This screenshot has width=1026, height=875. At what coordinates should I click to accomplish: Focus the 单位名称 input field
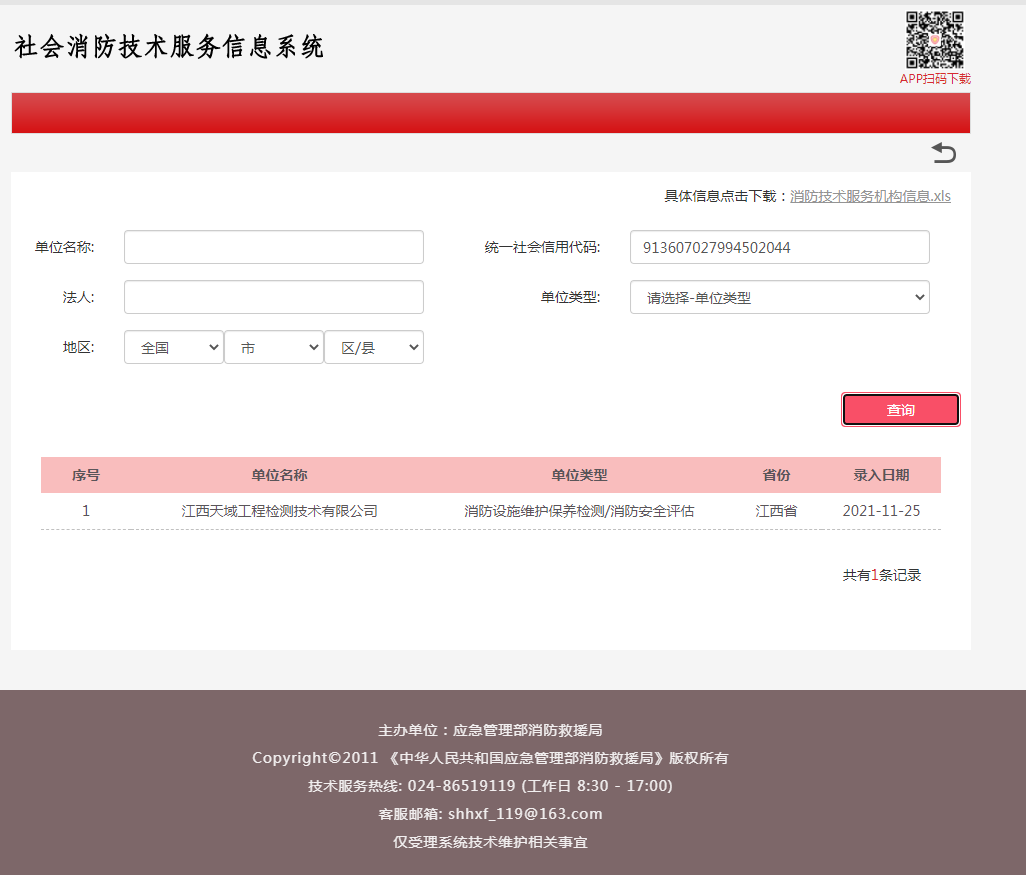pos(274,247)
